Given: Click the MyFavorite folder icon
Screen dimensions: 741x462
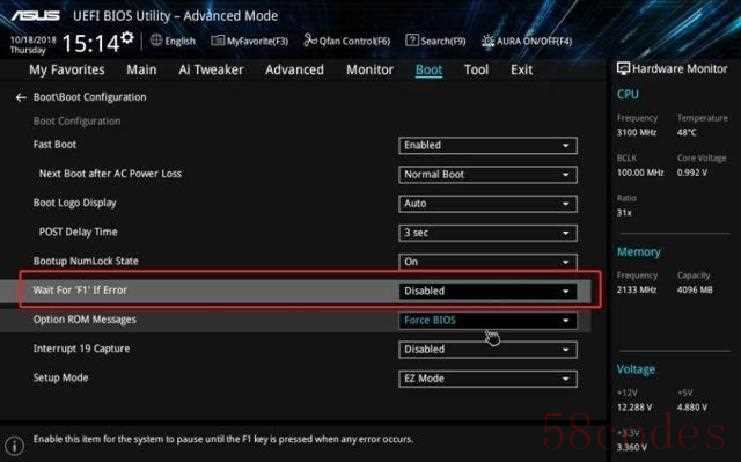Looking at the screenshot, I should coord(218,41).
